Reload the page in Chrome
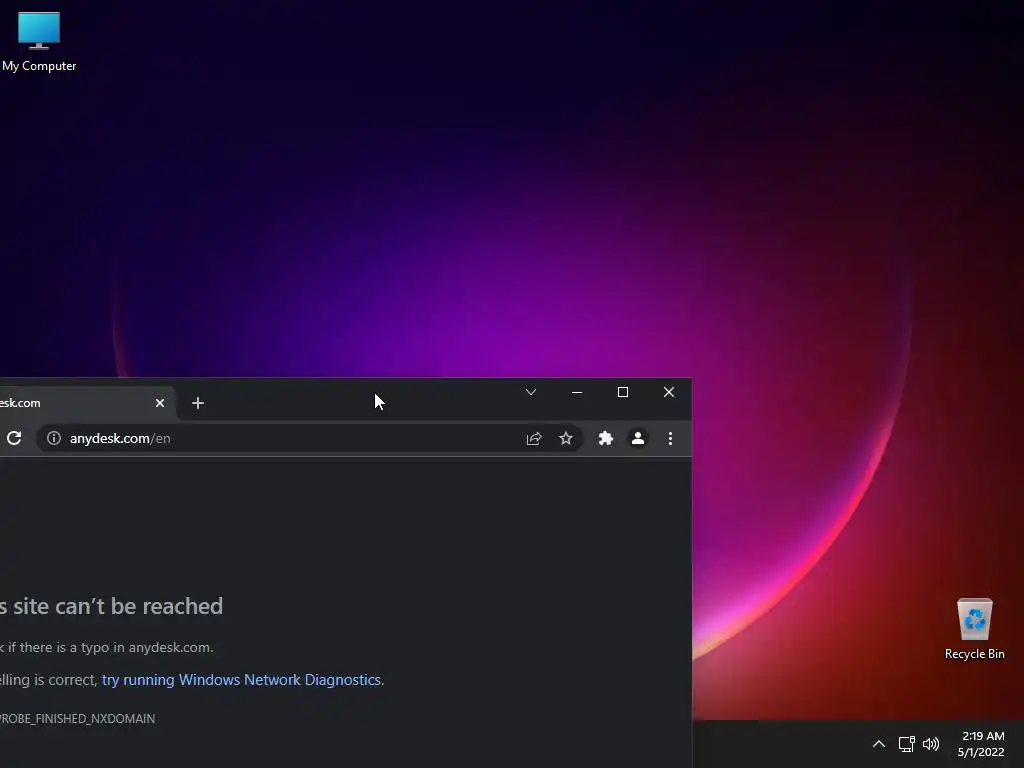1024x768 pixels. tap(14, 438)
